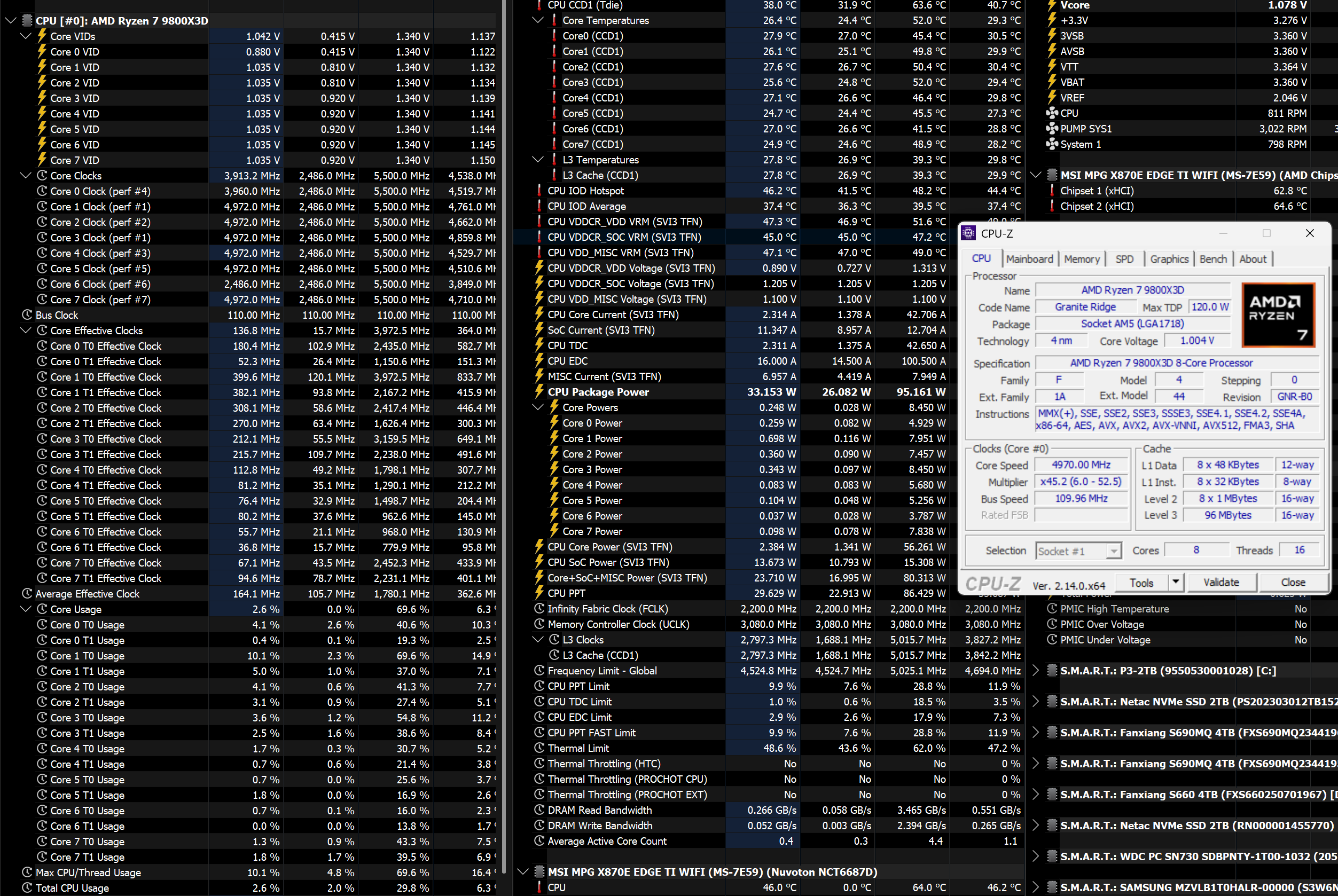Collapse the Core VIDs tree group

25,36
